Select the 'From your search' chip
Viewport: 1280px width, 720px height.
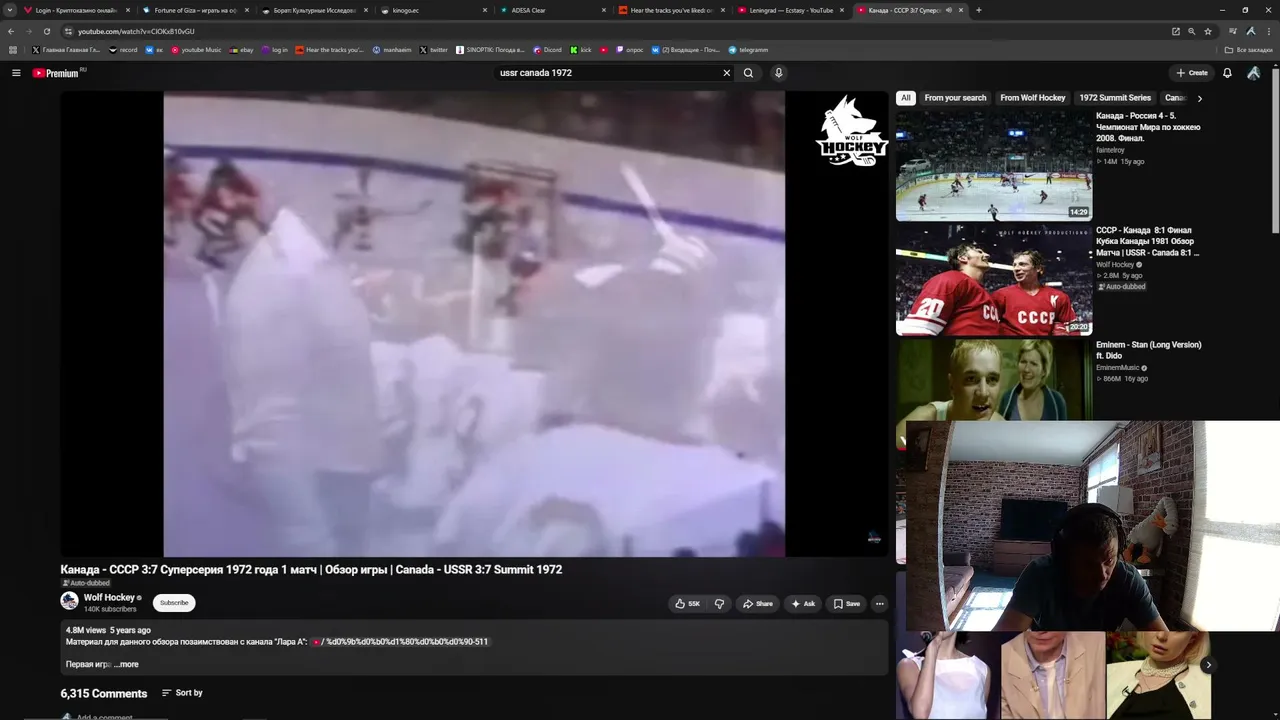pyautogui.click(x=955, y=98)
